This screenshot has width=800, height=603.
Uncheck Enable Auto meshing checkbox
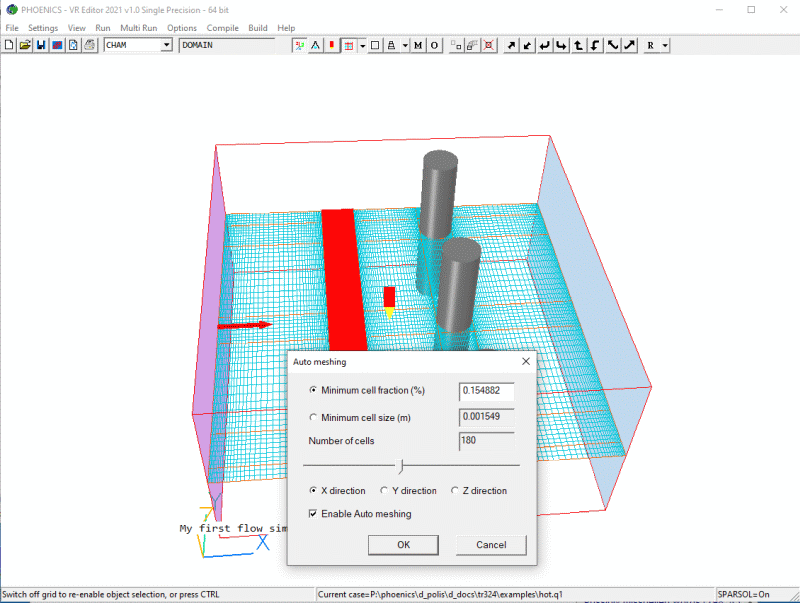(314, 514)
